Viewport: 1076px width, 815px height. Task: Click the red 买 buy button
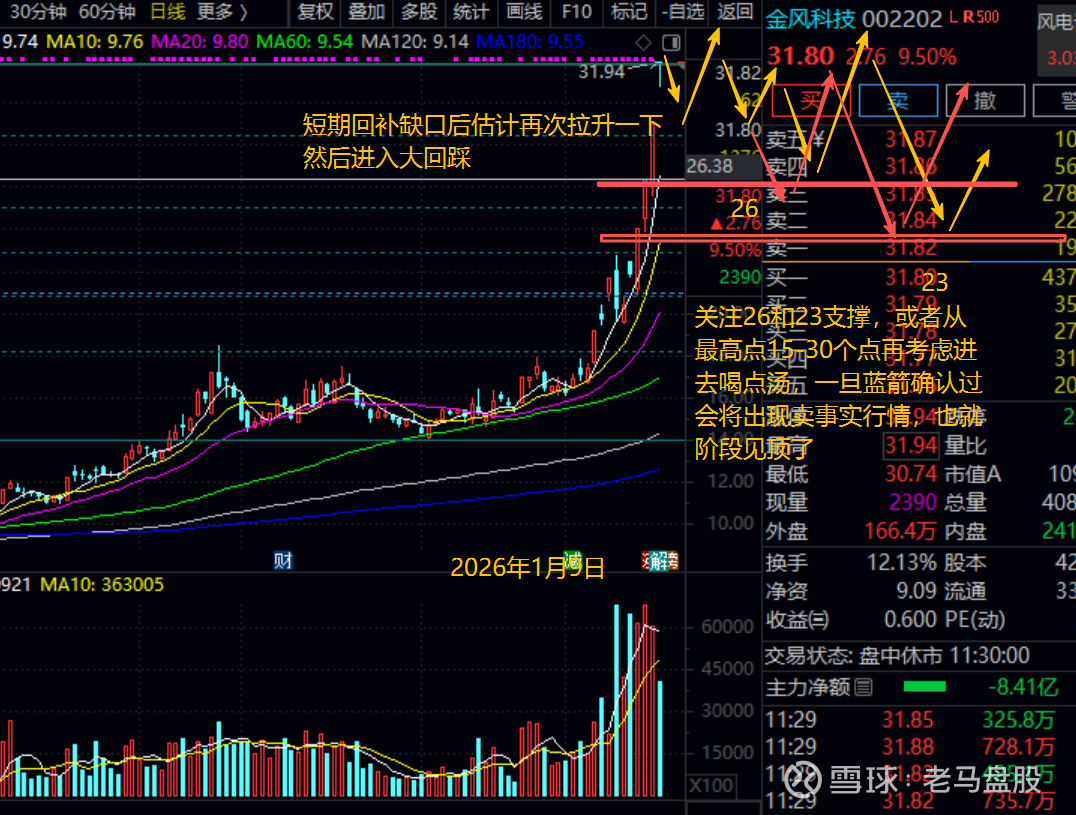(x=811, y=101)
